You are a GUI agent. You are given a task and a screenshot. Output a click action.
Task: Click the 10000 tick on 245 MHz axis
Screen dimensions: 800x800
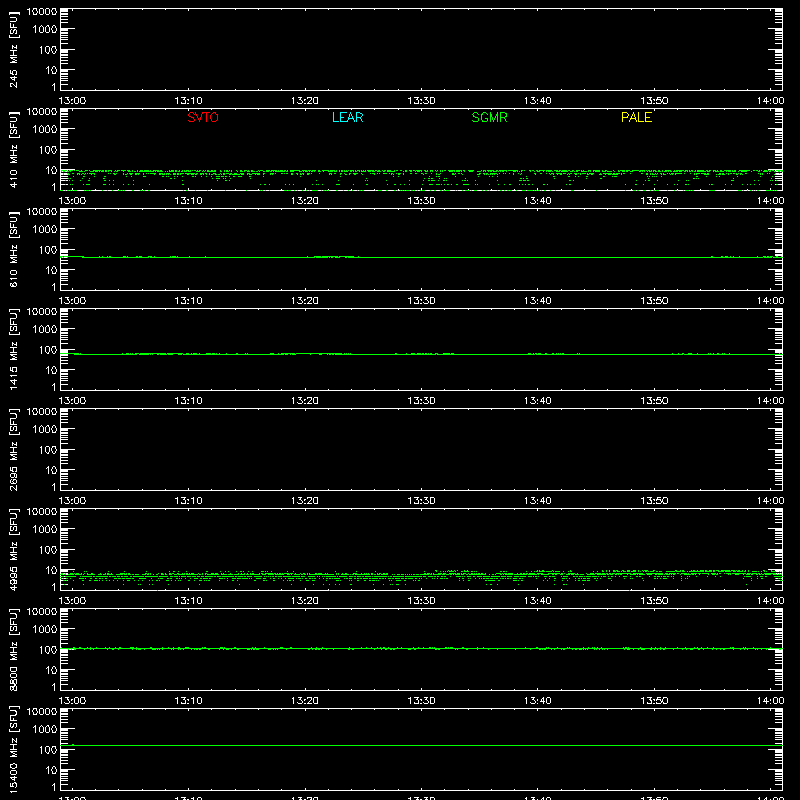[x=42, y=12]
